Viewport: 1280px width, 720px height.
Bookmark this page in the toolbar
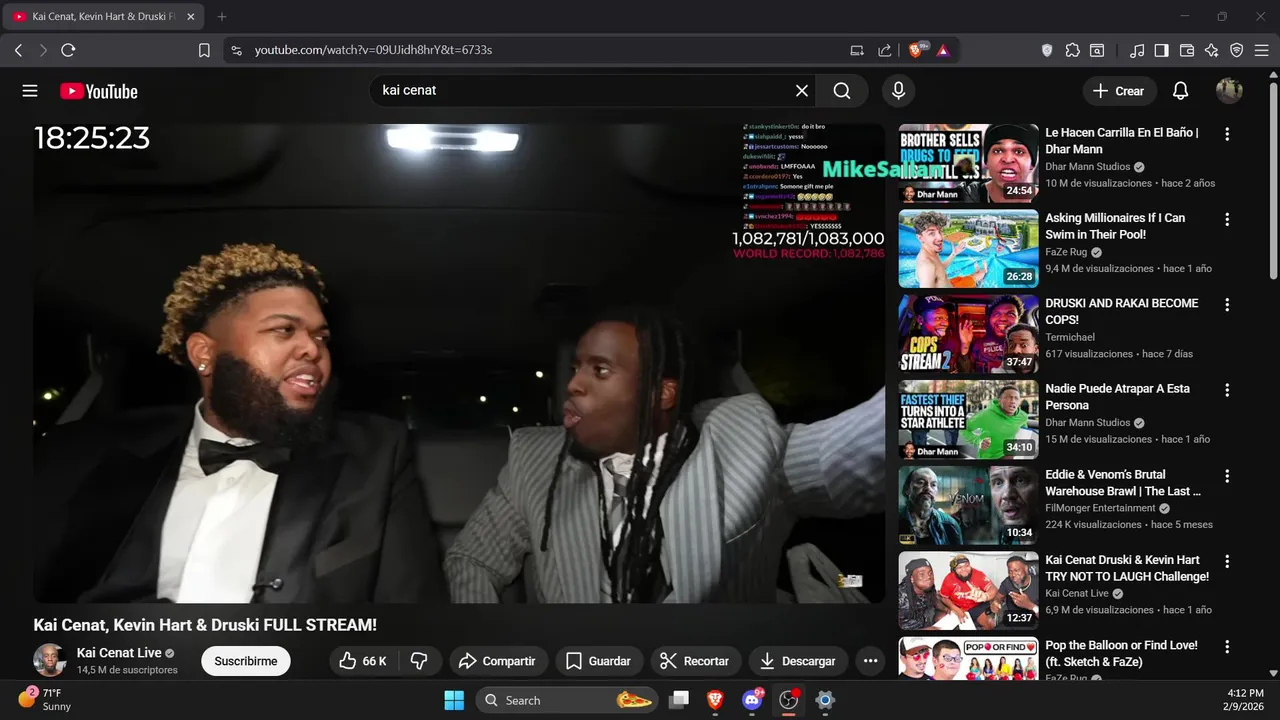pyautogui.click(x=204, y=50)
